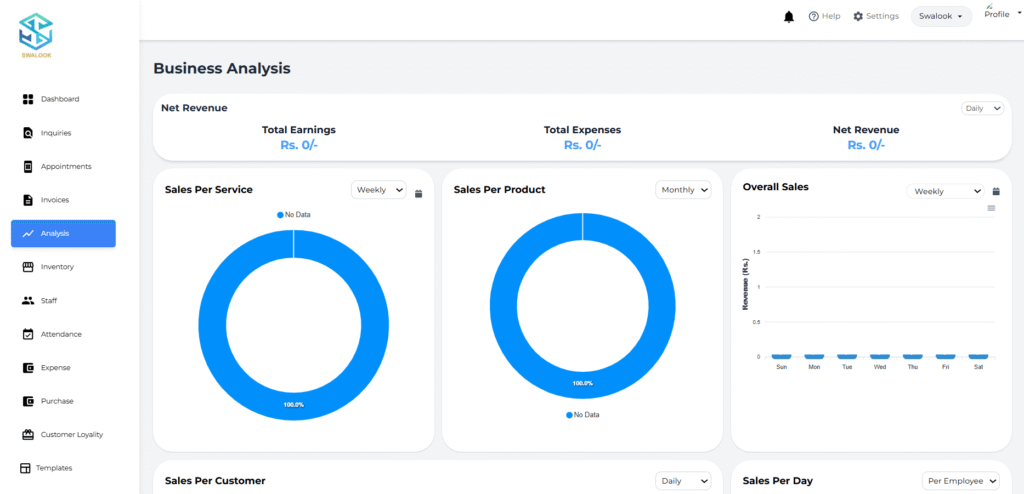Open the Sales Per Day Per Employee dropdown
Screen dimensions: 1024x494
tap(961, 481)
